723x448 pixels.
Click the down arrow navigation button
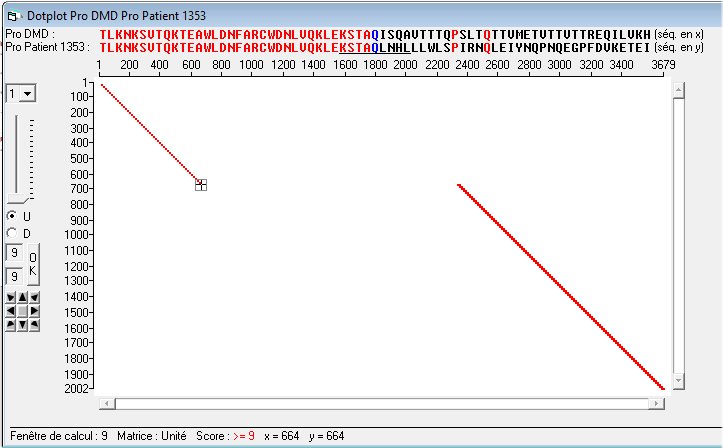coord(22,323)
